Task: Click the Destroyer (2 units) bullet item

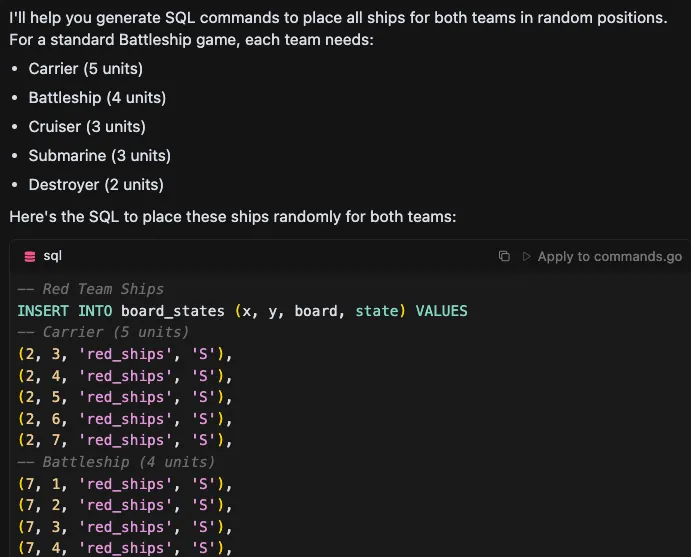Action: pos(96,185)
